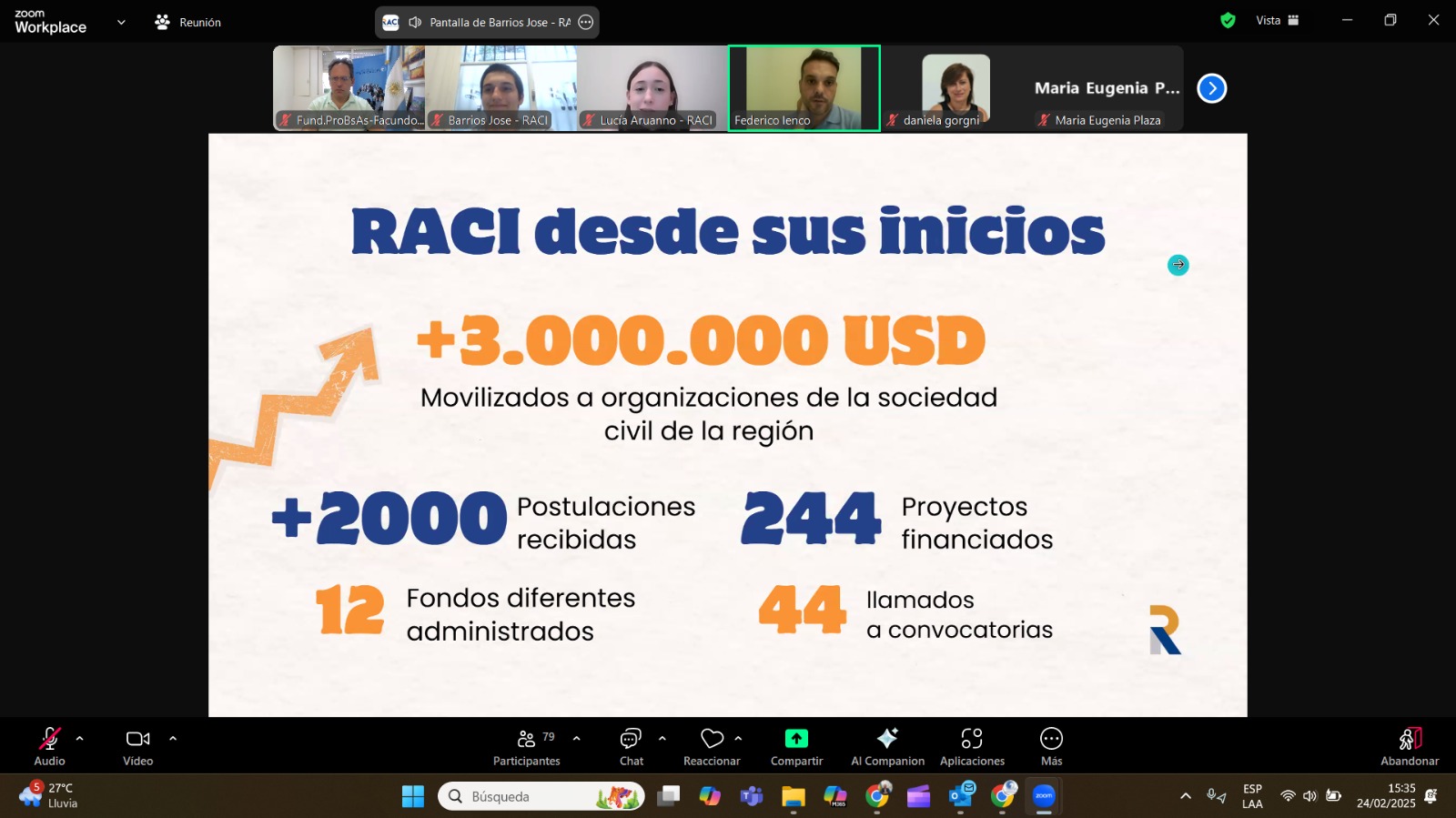Open the Chat panel
Screen dimensions: 1456x818
pos(631,746)
